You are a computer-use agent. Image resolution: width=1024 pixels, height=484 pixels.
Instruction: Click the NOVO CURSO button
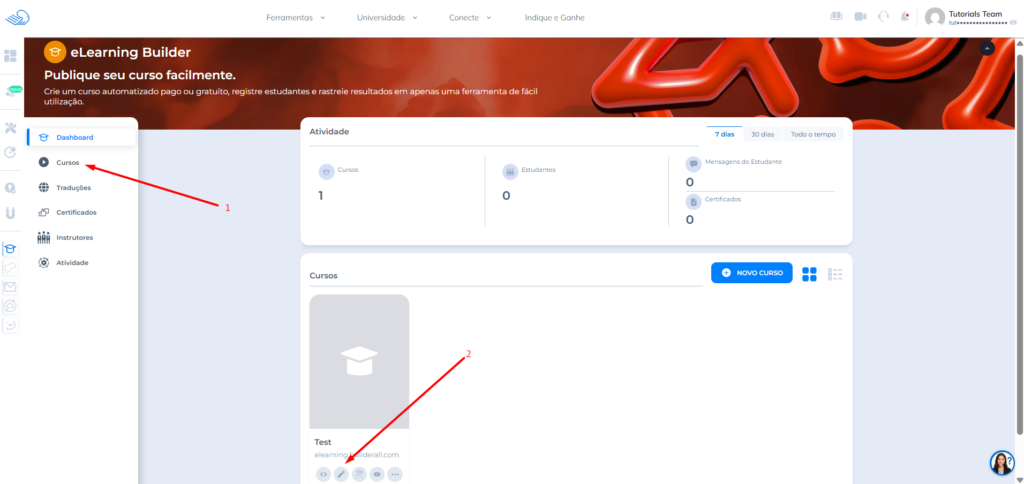point(752,273)
